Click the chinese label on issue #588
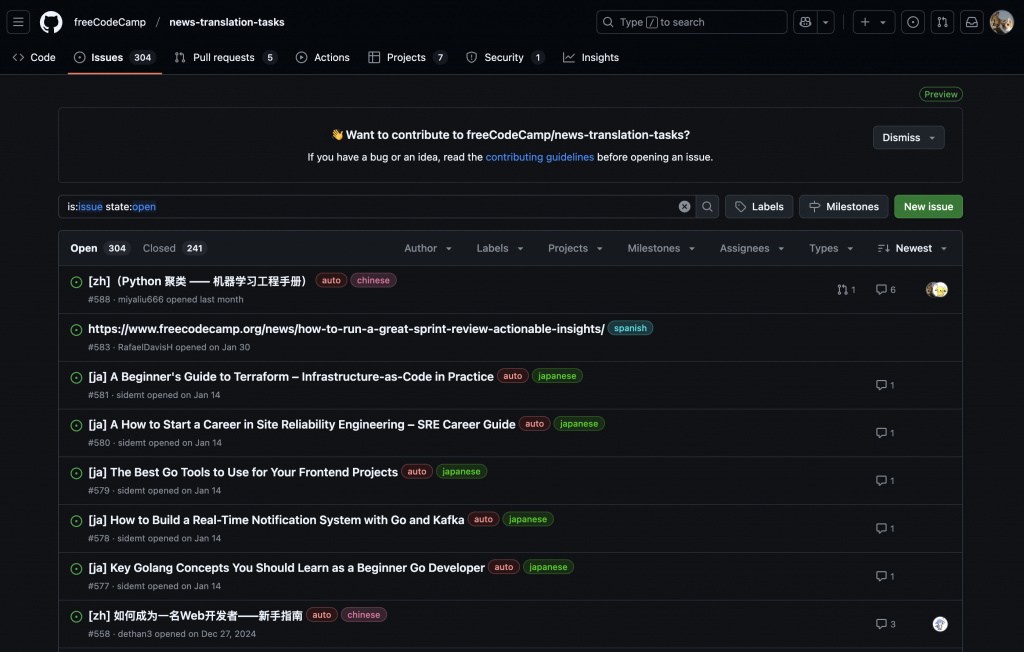 [x=374, y=280]
